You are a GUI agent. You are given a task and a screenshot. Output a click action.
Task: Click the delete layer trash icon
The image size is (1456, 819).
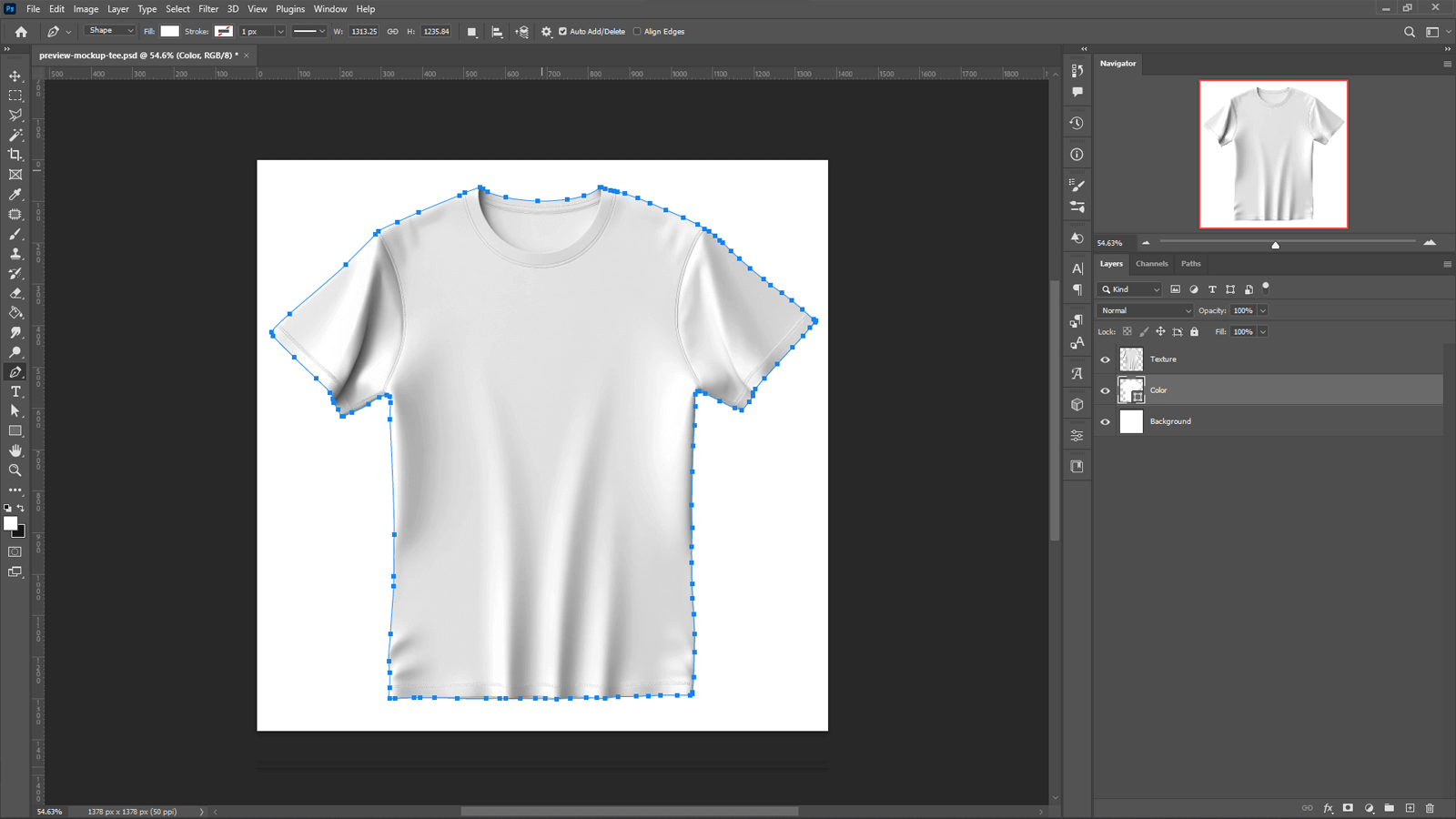pos(1430,808)
